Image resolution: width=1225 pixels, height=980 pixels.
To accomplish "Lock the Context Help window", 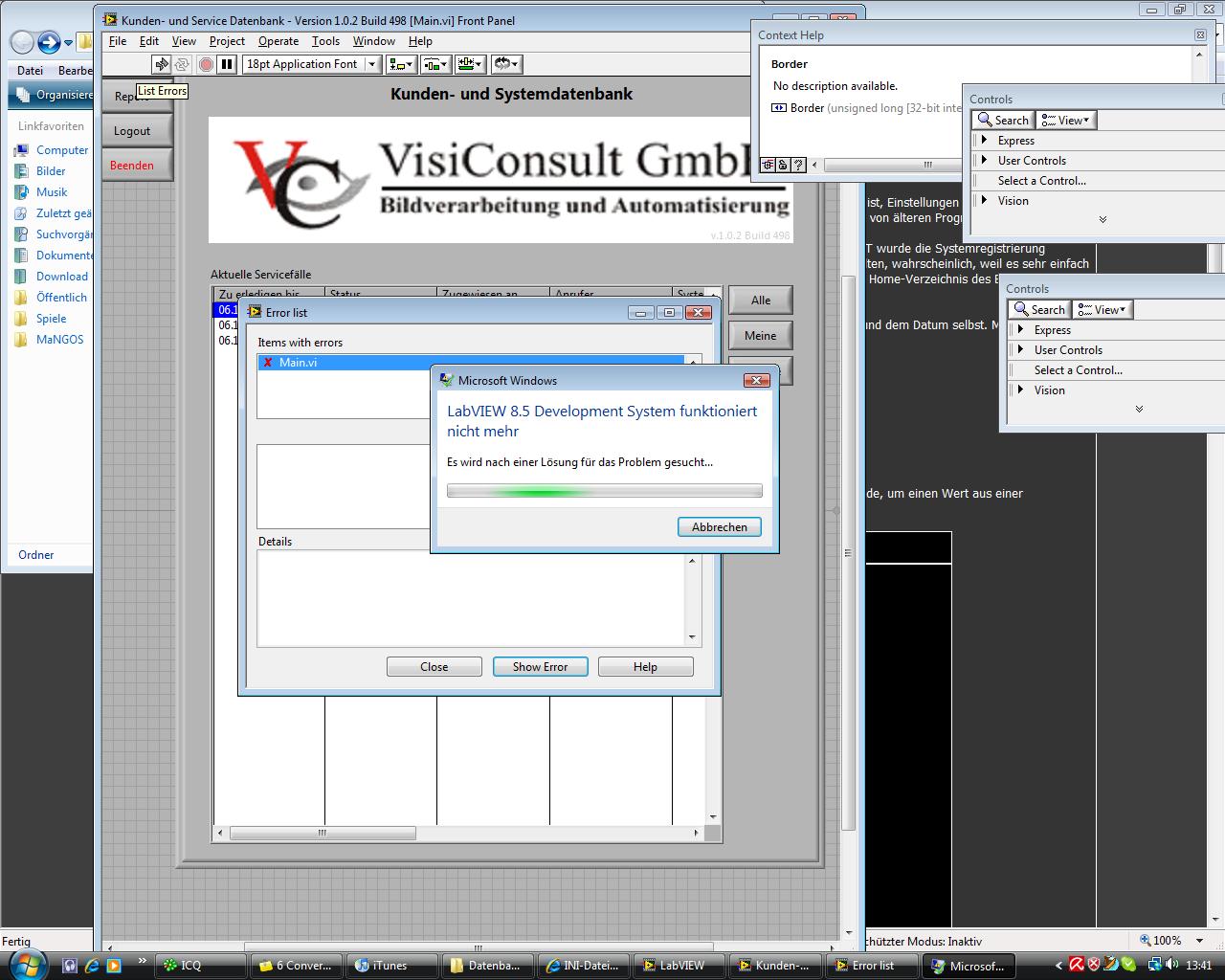I will click(783, 165).
